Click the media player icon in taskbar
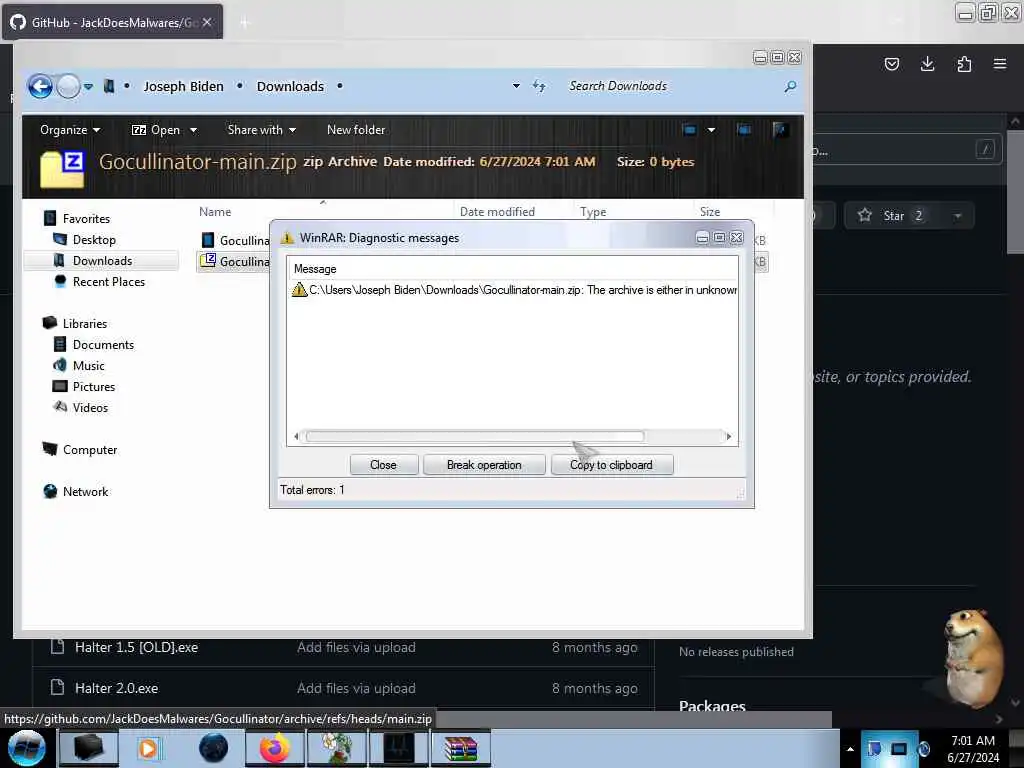1024x768 pixels. [148, 748]
